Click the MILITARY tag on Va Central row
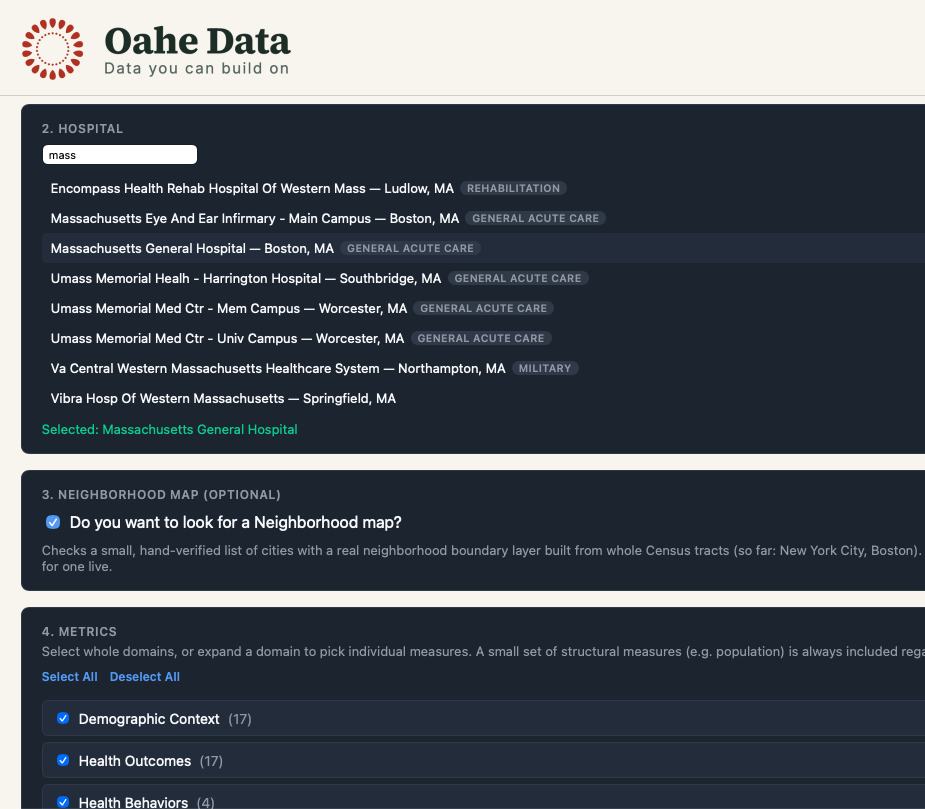The height and width of the screenshot is (809, 925). coord(545,368)
